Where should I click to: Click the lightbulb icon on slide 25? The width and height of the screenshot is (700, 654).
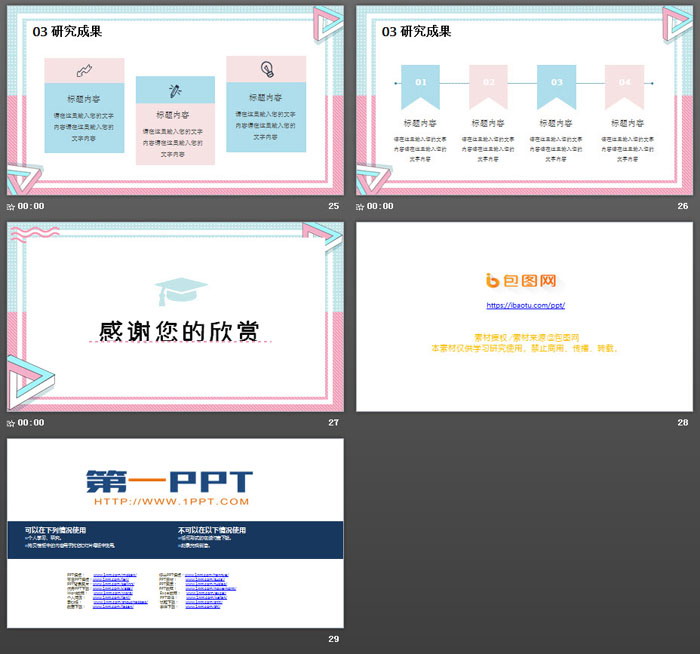point(267,69)
